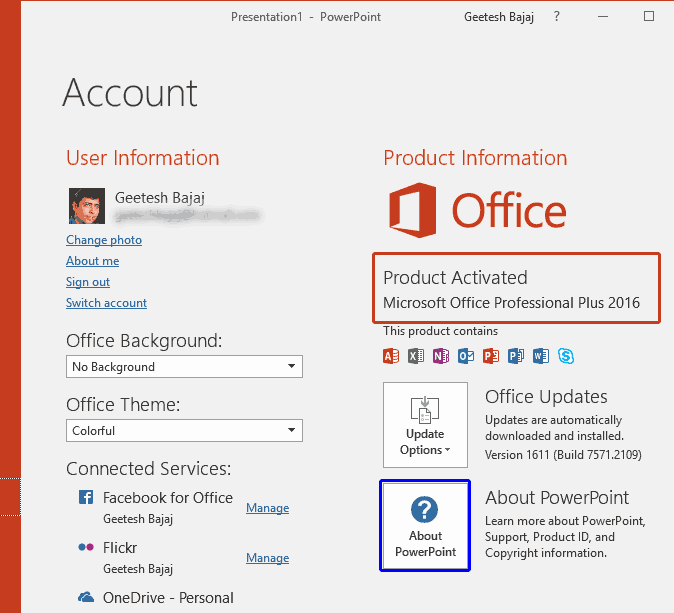The height and width of the screenshot is (613, 674).
Task: Click the OneDrive cloud icon
Action: [x=86, y=597]
